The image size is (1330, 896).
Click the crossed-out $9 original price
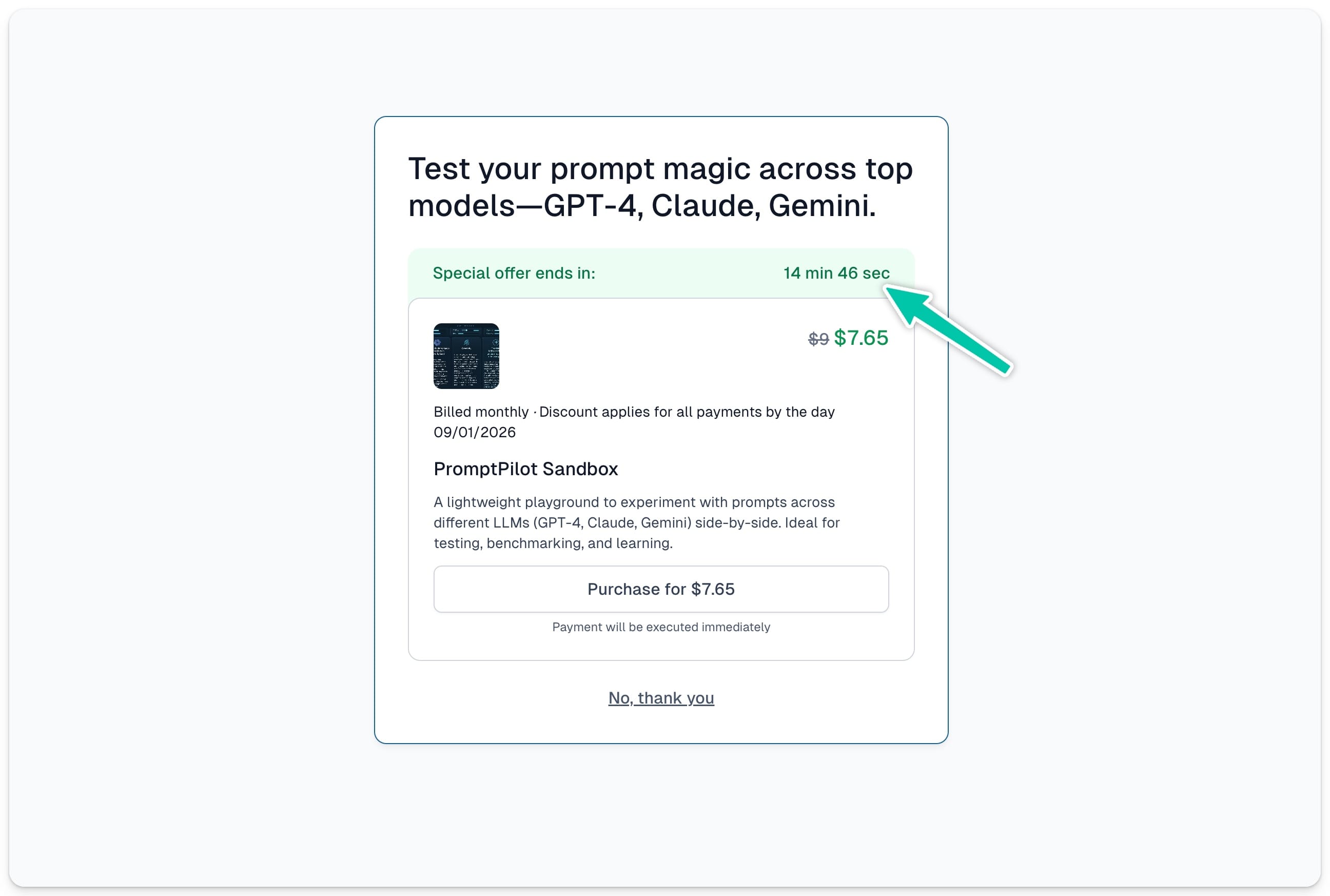pos(818,339)
